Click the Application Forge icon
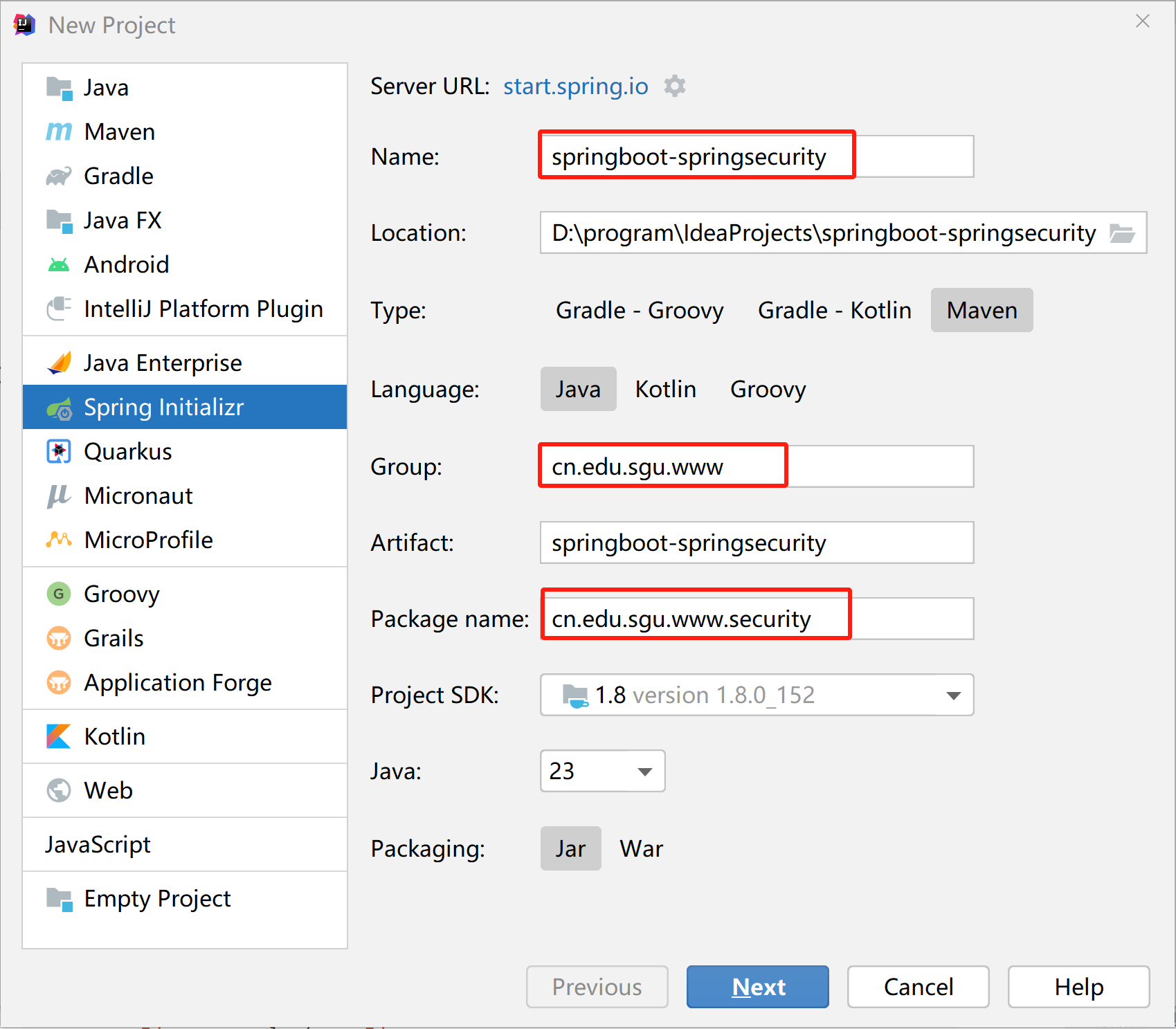The width and height of the screenshot is (1176, 1029). tap(59, 682)
